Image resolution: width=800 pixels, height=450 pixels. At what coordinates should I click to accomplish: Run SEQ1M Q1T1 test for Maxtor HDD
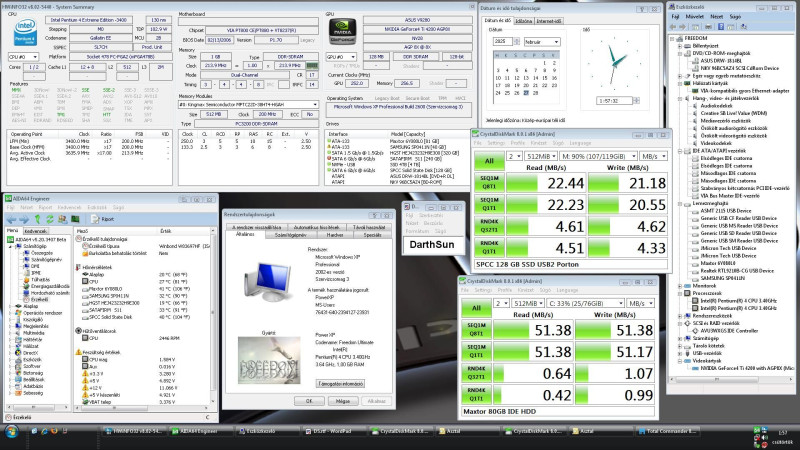click(x=476, y=352)
